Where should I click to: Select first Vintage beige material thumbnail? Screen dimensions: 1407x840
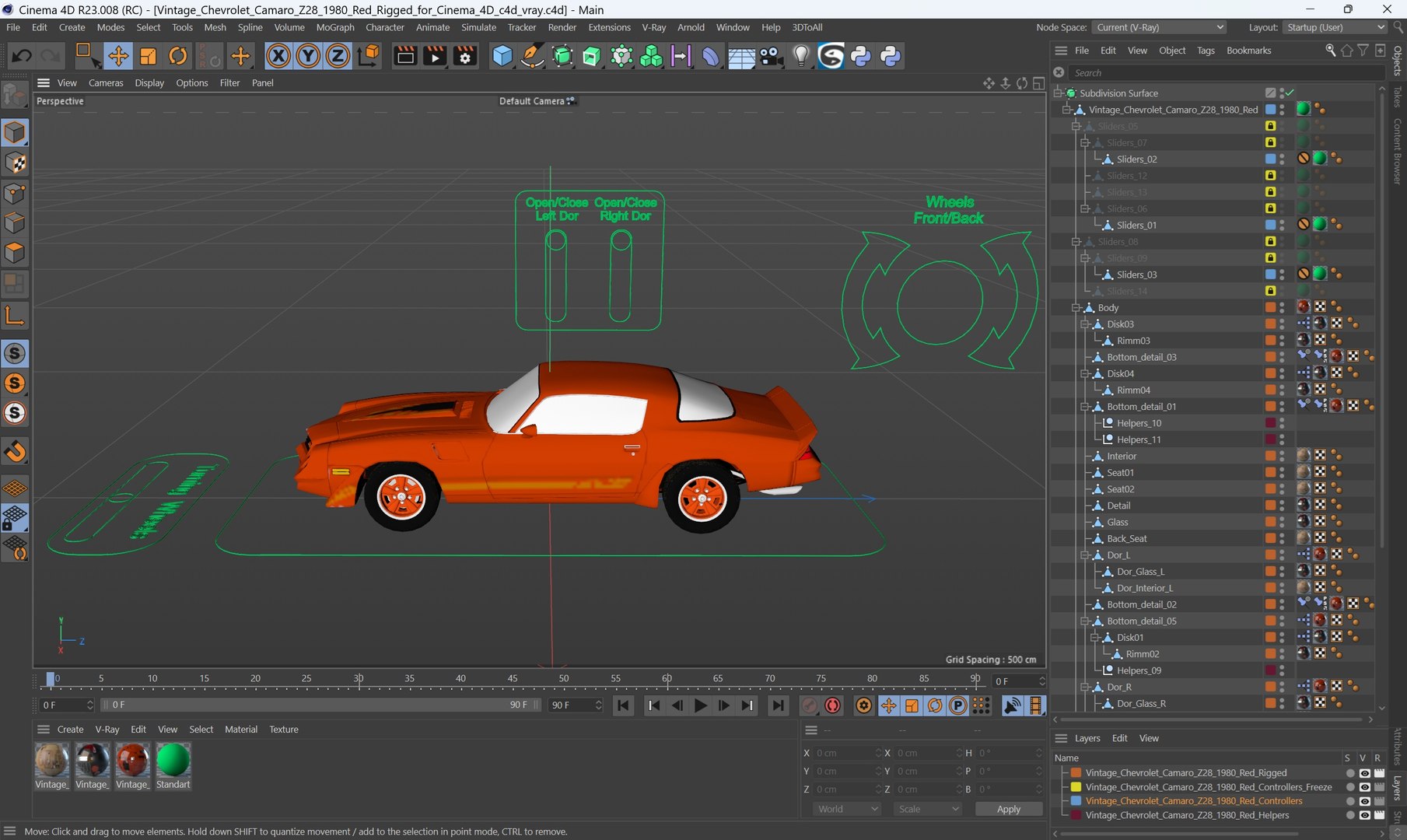point(51,760)
